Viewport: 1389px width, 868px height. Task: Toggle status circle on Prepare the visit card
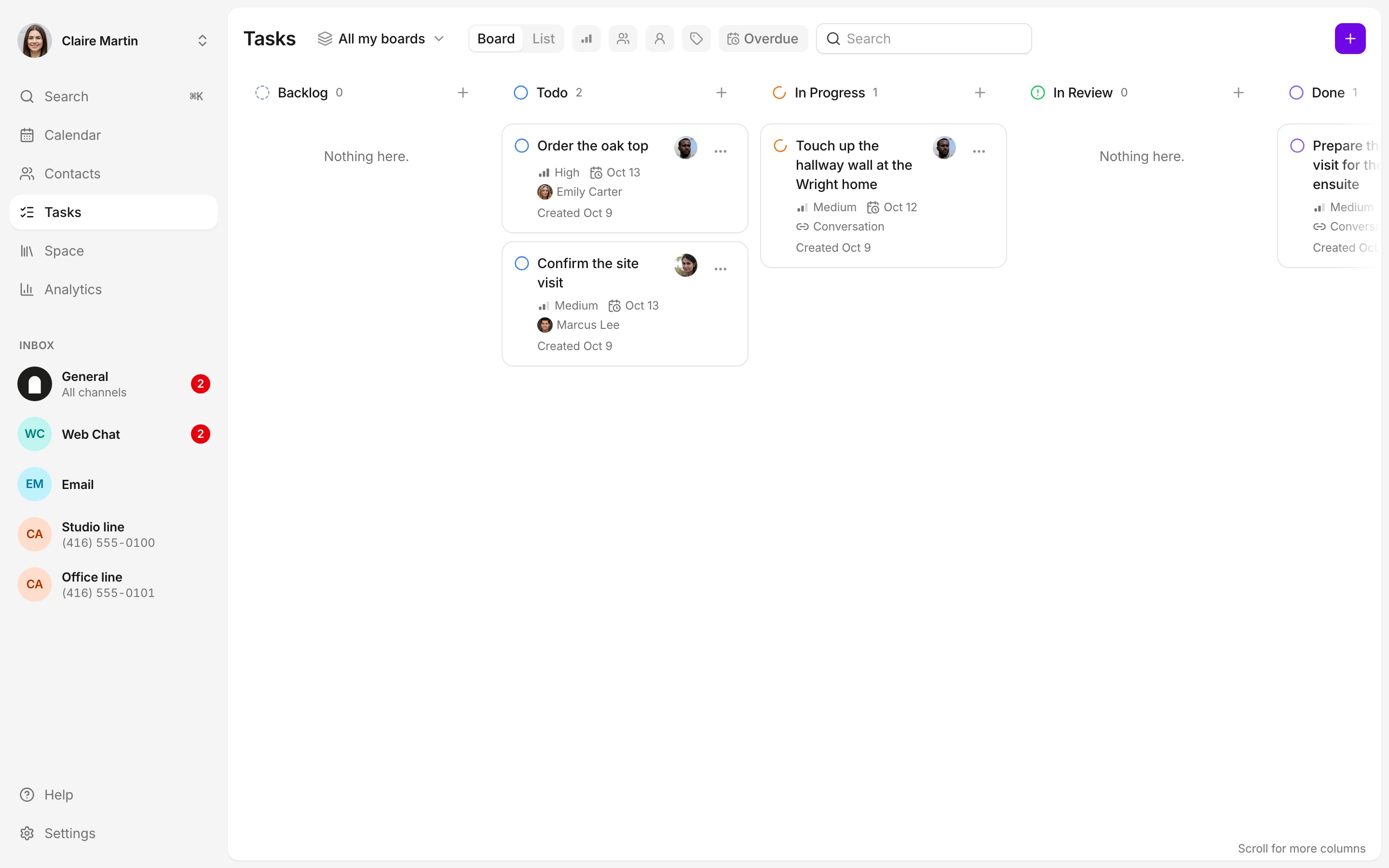click(x=1296, y=146)
